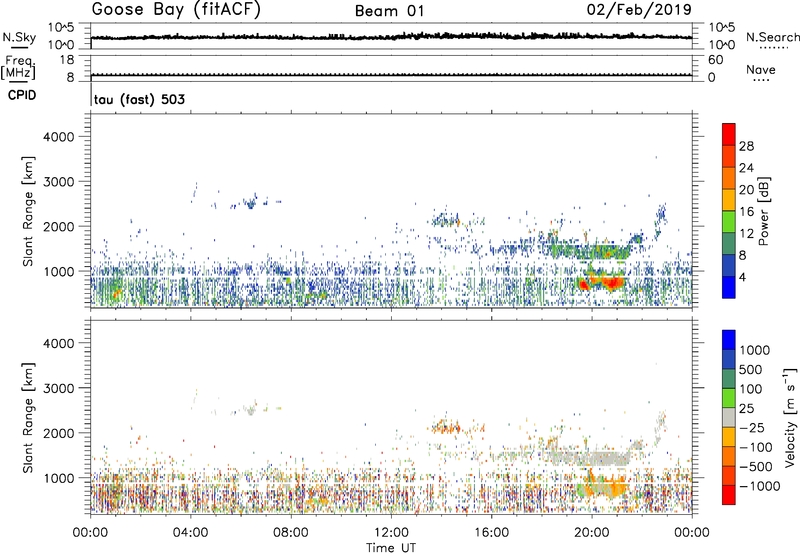
Task: Click the '60' right-axis tick of the frequency panel
Action: (715, 60)
